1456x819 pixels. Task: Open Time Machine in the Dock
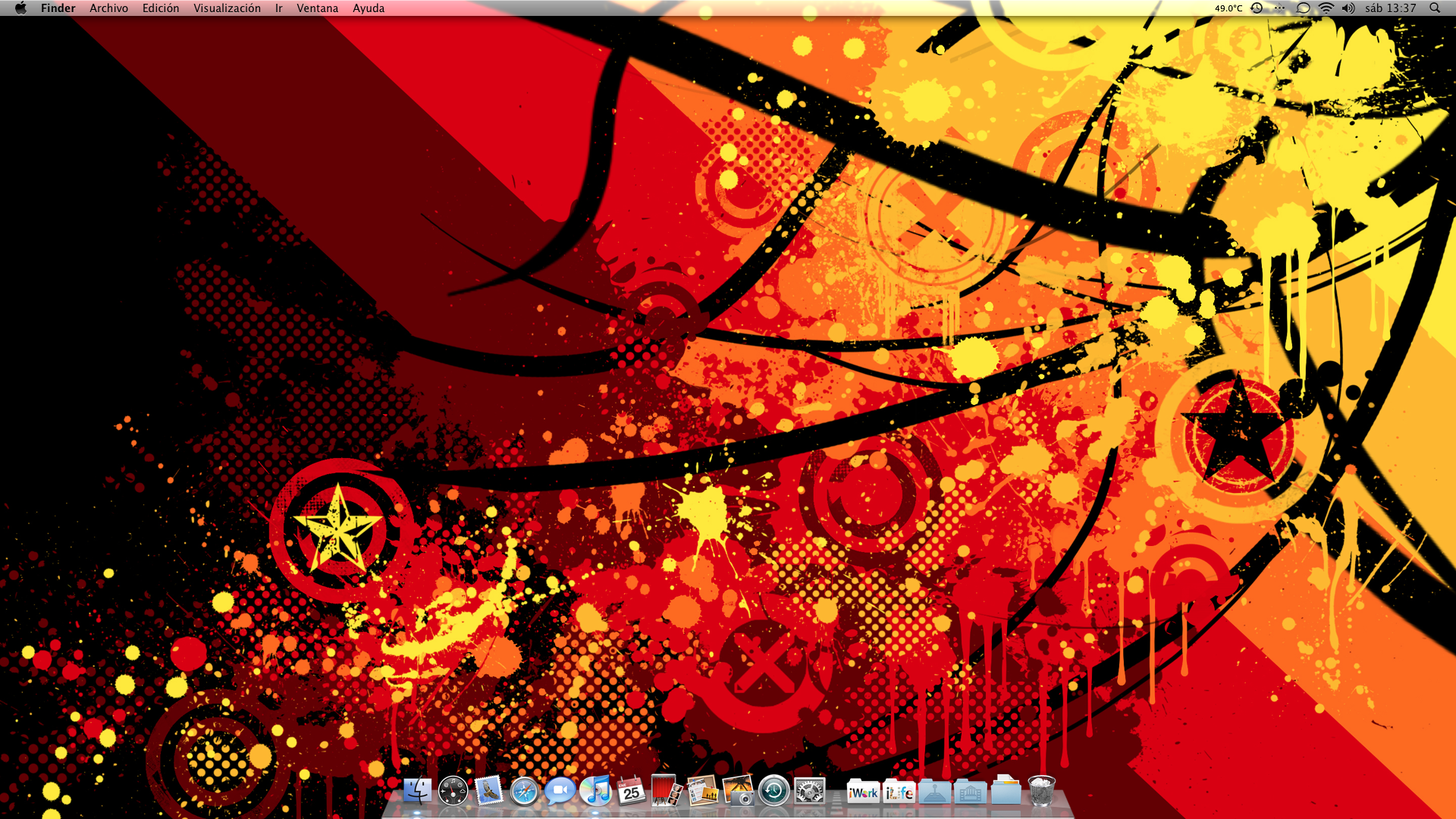[773, 791]
